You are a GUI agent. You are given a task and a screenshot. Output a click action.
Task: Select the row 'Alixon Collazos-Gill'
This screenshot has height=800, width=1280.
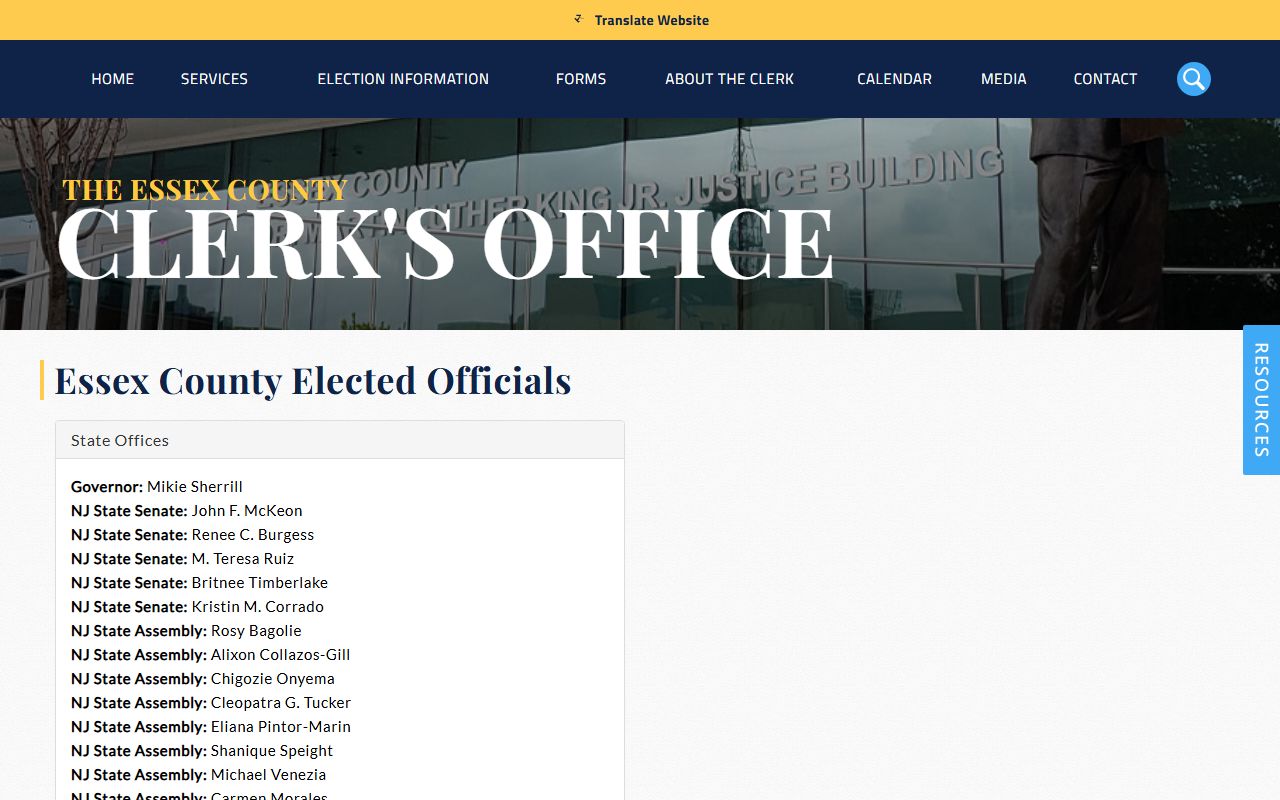(x=211, y=655)
